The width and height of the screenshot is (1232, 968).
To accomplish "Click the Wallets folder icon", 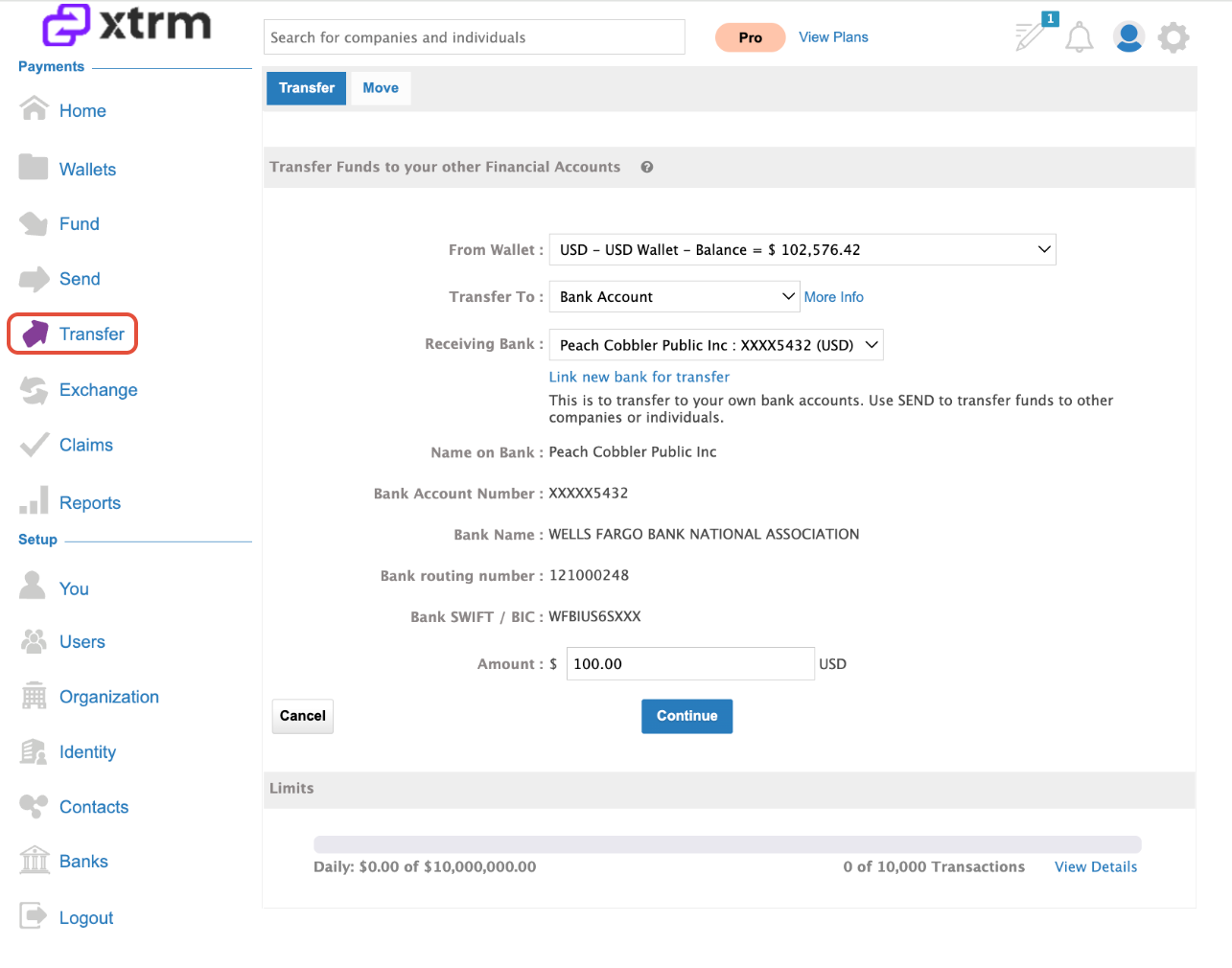I will tap(34, 167).
